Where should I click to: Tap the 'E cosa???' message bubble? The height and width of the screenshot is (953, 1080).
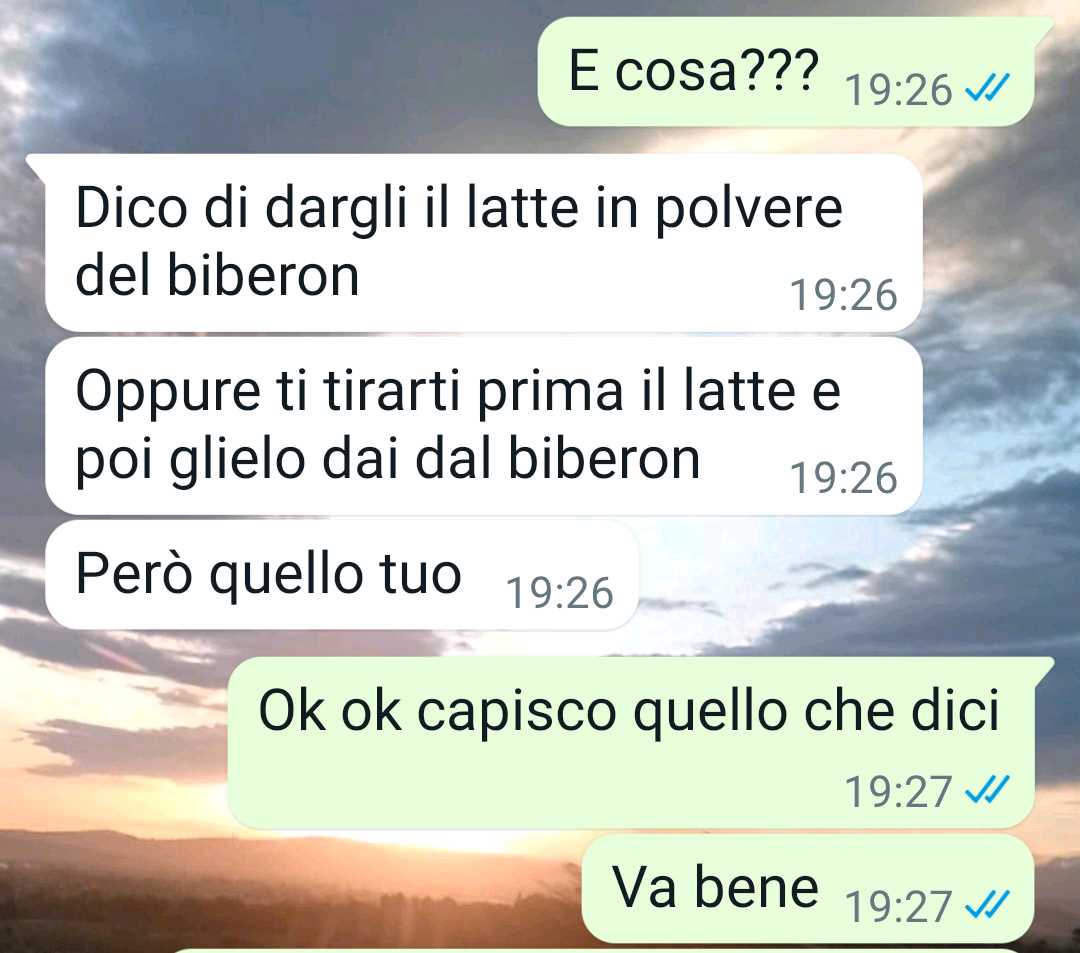pyautogui.click(x=786, y=72)
